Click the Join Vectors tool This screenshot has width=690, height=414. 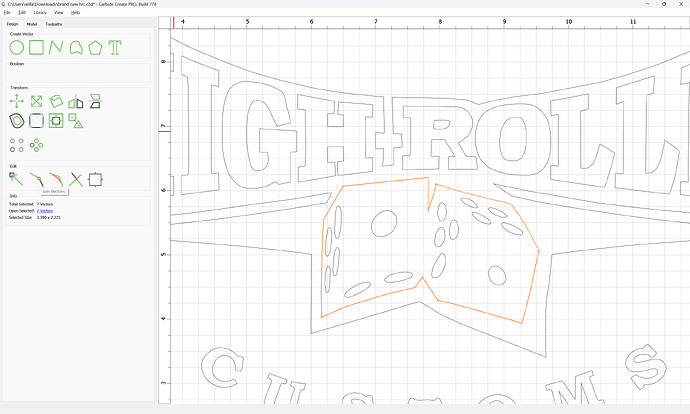pos(37,180)
